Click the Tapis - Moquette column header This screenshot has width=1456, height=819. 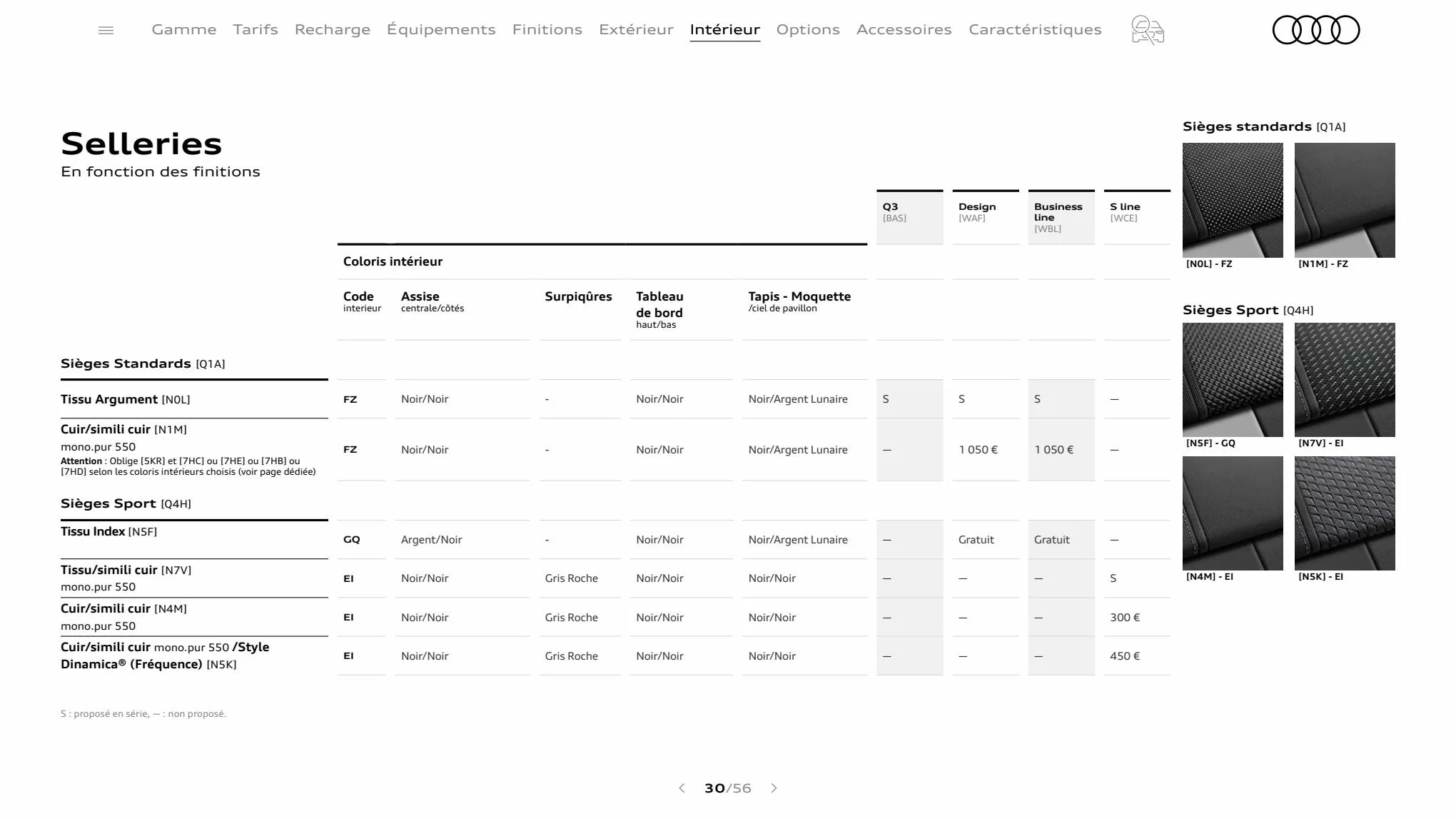(x=799, y=301)
